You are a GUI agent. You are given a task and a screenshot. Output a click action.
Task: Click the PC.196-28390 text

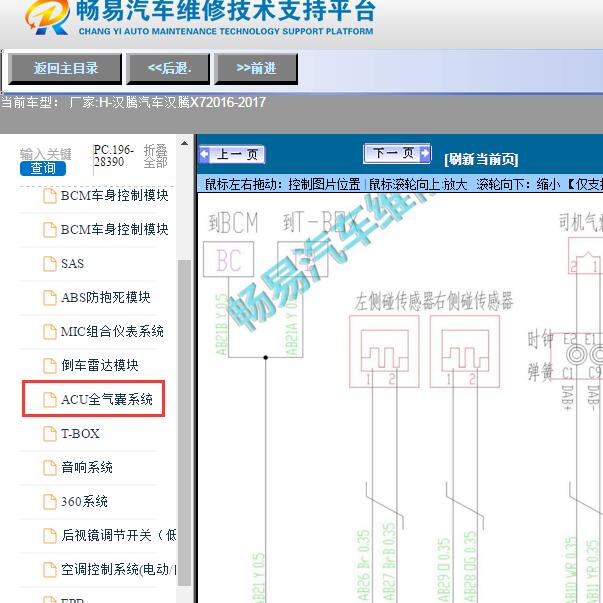(x=113, y=156)
